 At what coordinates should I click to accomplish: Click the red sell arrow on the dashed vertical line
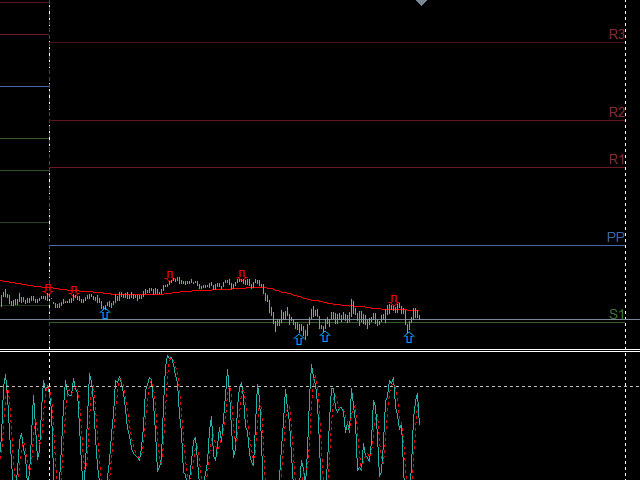point(48,289)
